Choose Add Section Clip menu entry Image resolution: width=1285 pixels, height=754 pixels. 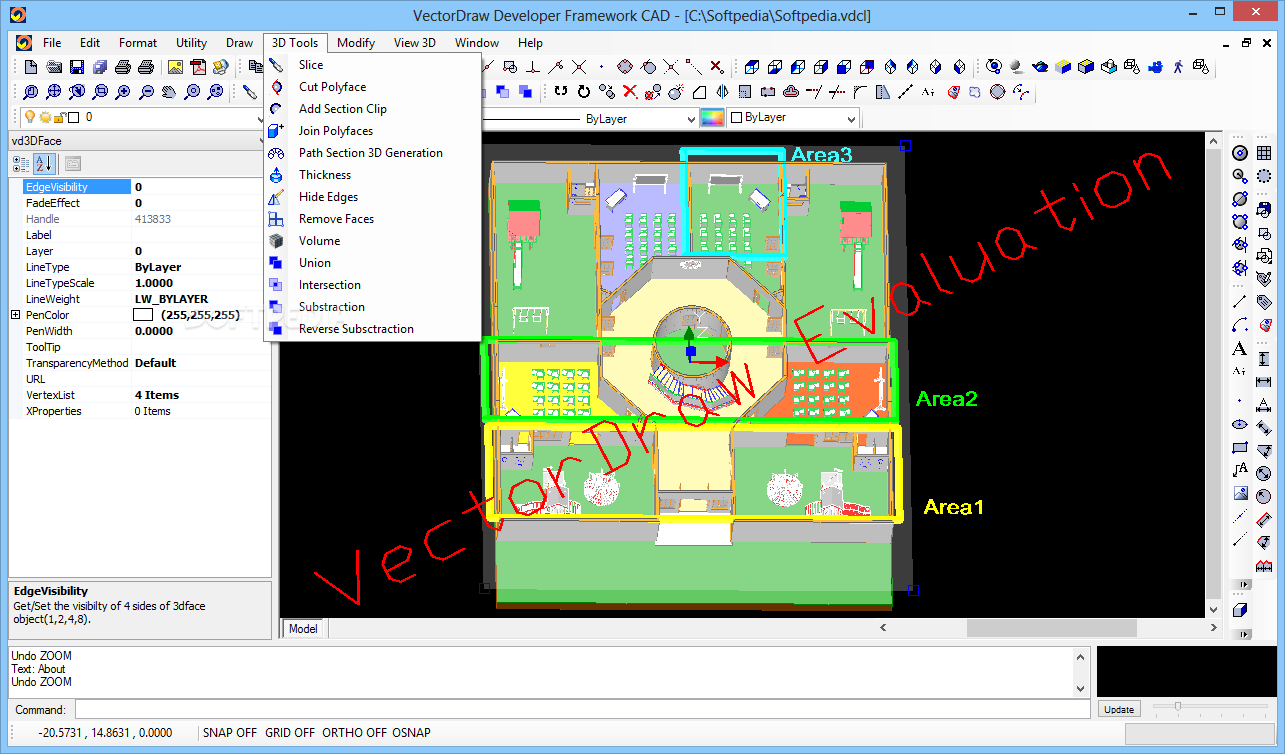[x=343, y=109]
